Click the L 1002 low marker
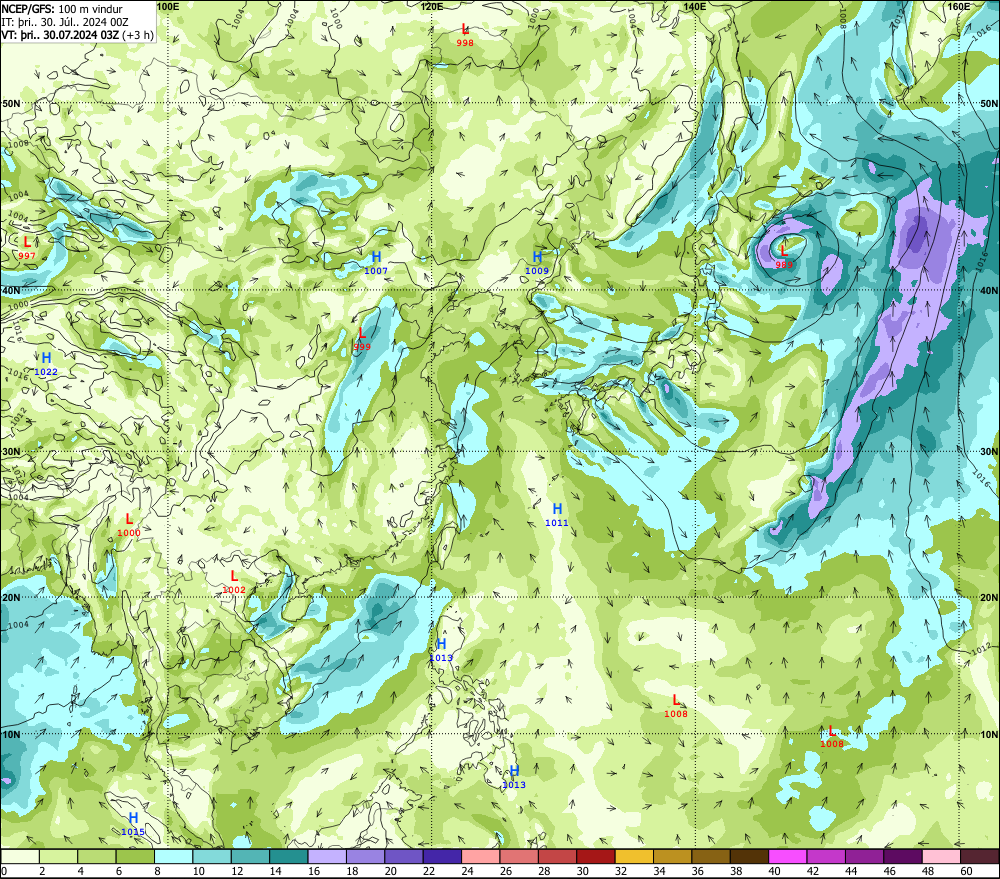This screenshot has width=1000, height=879. (x=234, y=582)
